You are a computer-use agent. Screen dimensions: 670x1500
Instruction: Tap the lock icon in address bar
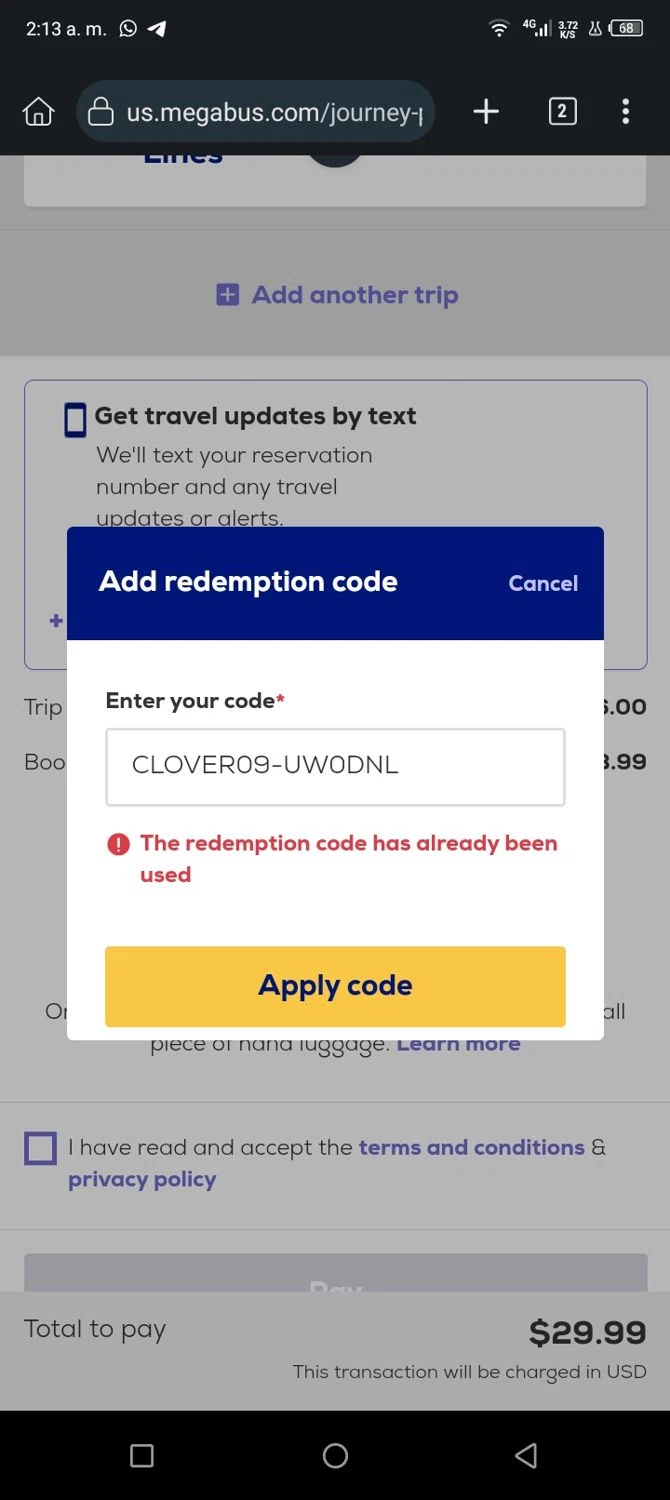(x=101, y=112)
